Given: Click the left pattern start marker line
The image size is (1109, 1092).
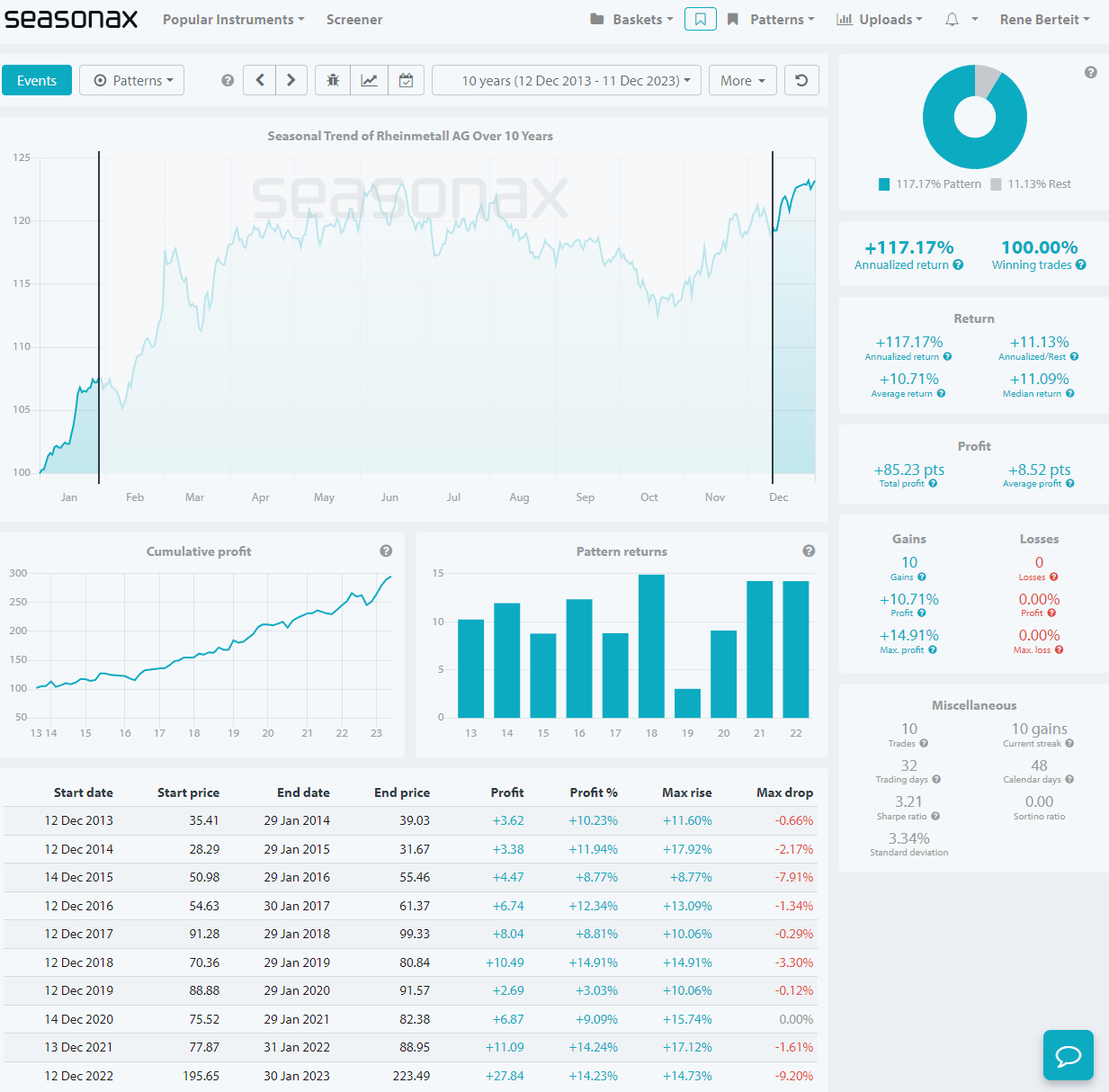Looking at the screenshot, I should pos(99,317).
